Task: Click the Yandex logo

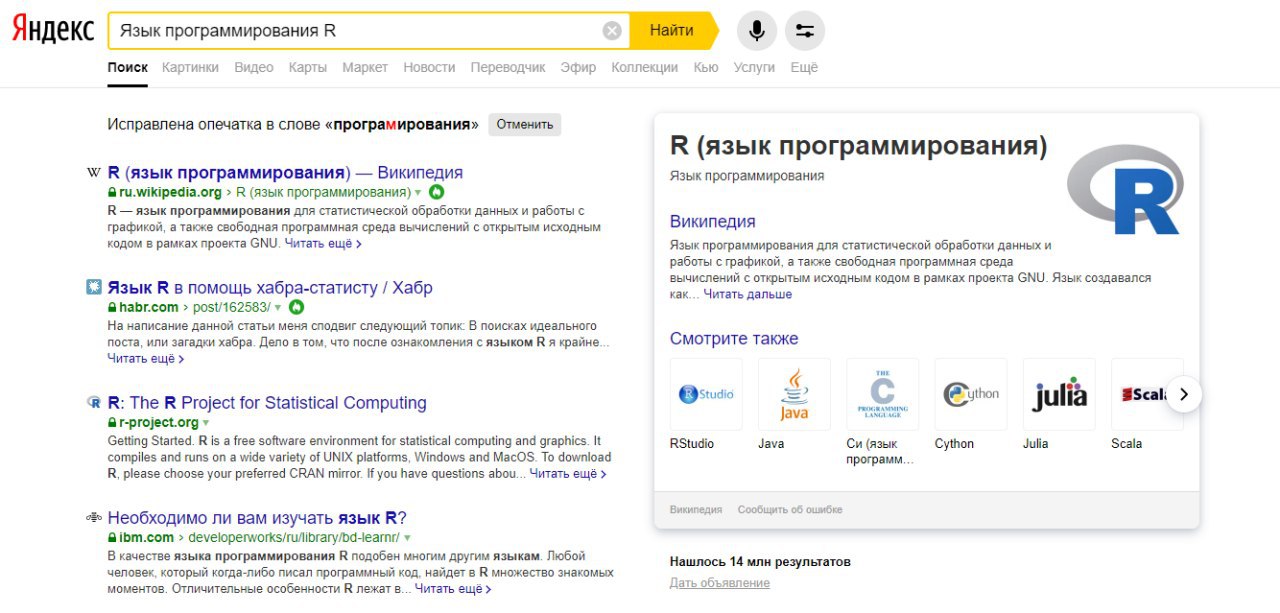Action: 53,30
